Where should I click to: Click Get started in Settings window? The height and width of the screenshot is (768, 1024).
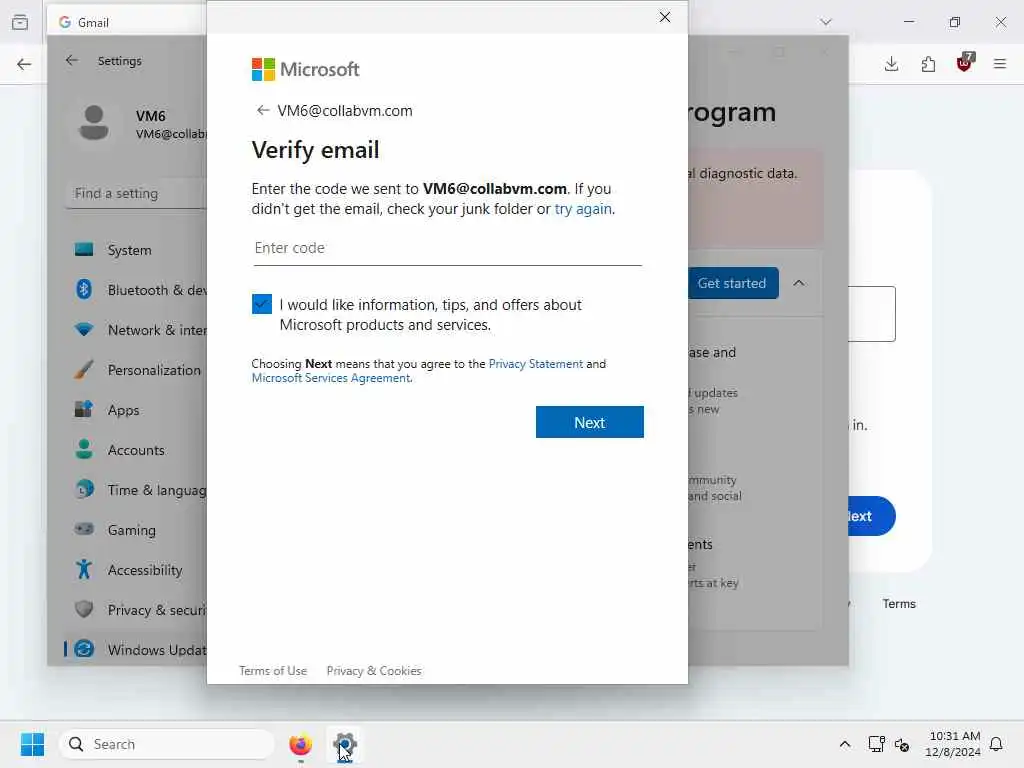(733, 283)
